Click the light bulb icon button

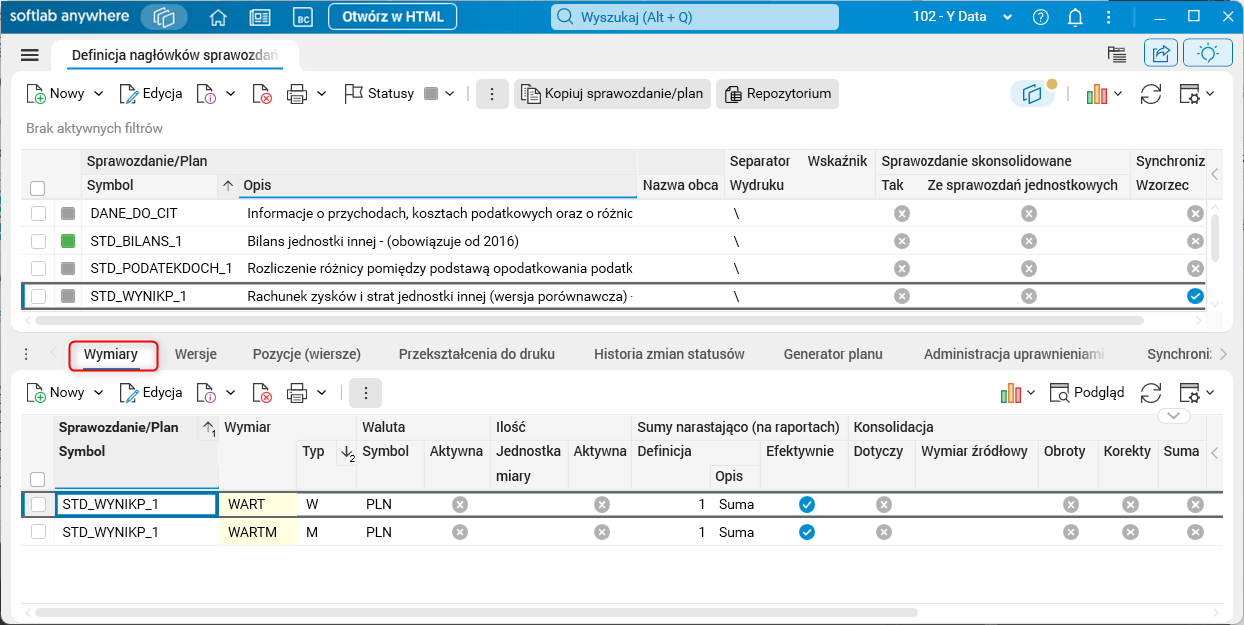point(1207,54)
